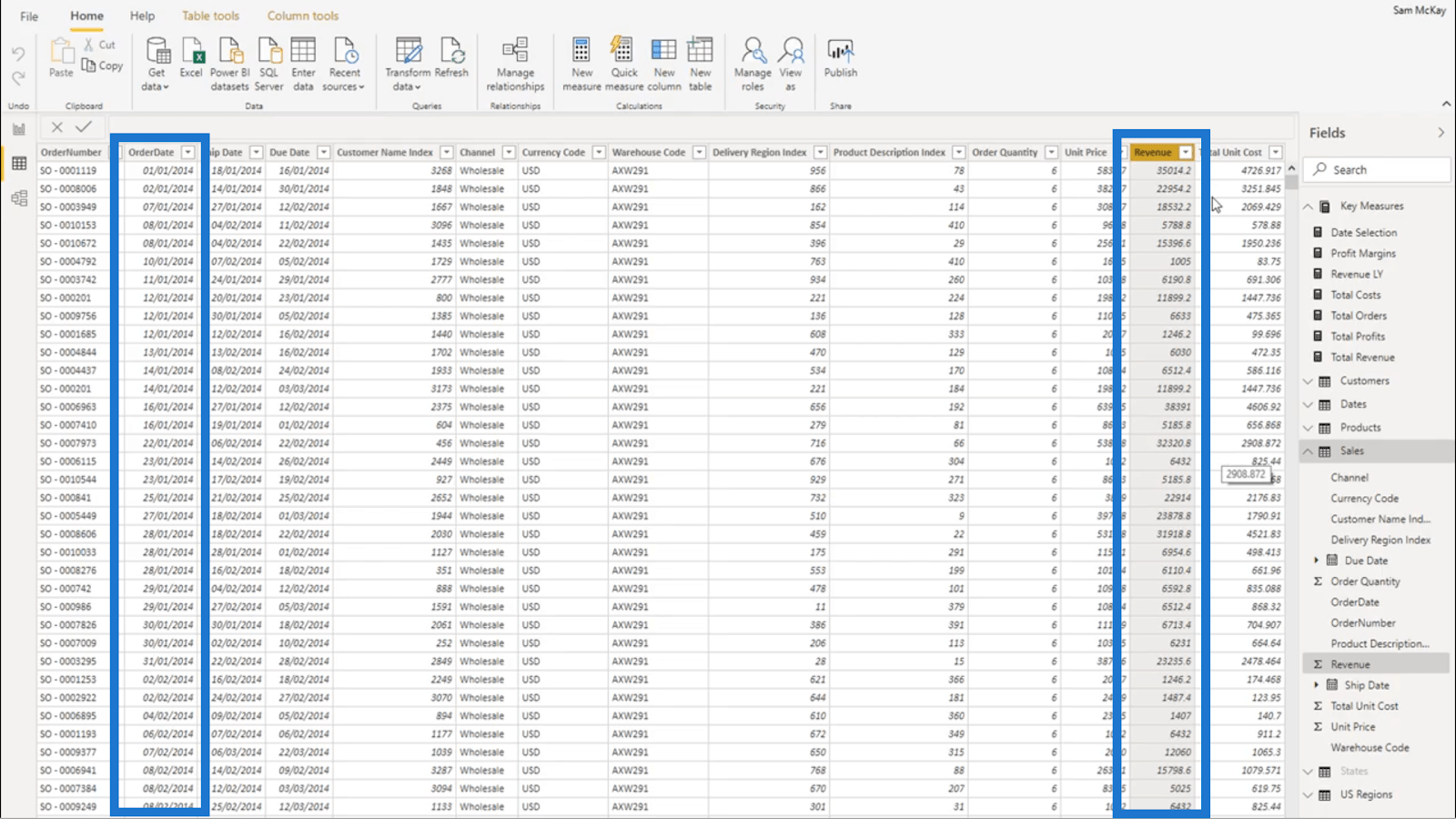Expand the Customers table in Fields
This screenshot has height=819, width=1456.
pos(1309,381)
